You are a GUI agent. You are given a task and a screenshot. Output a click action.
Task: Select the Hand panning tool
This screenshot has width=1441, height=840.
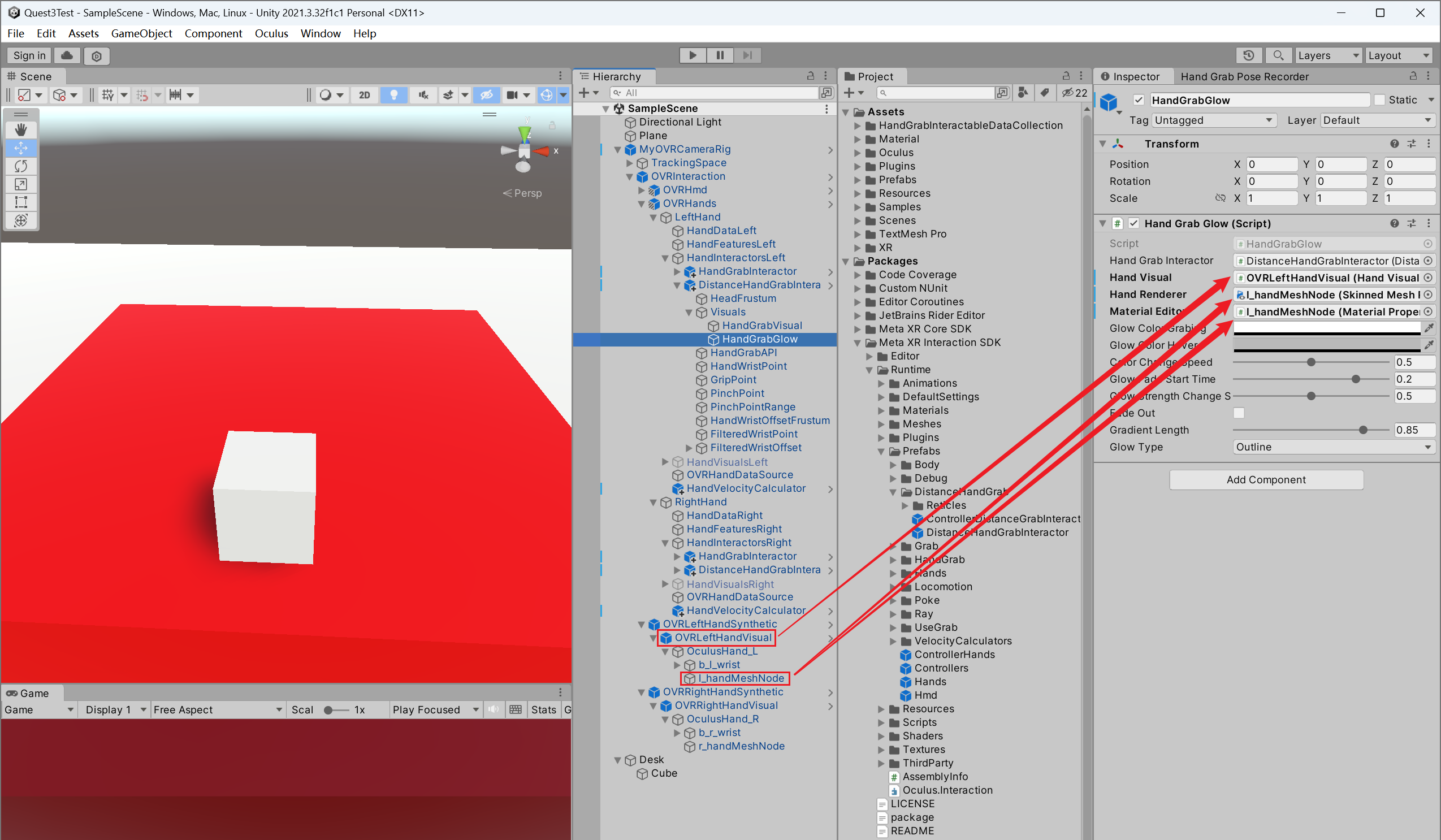[20, 127]
